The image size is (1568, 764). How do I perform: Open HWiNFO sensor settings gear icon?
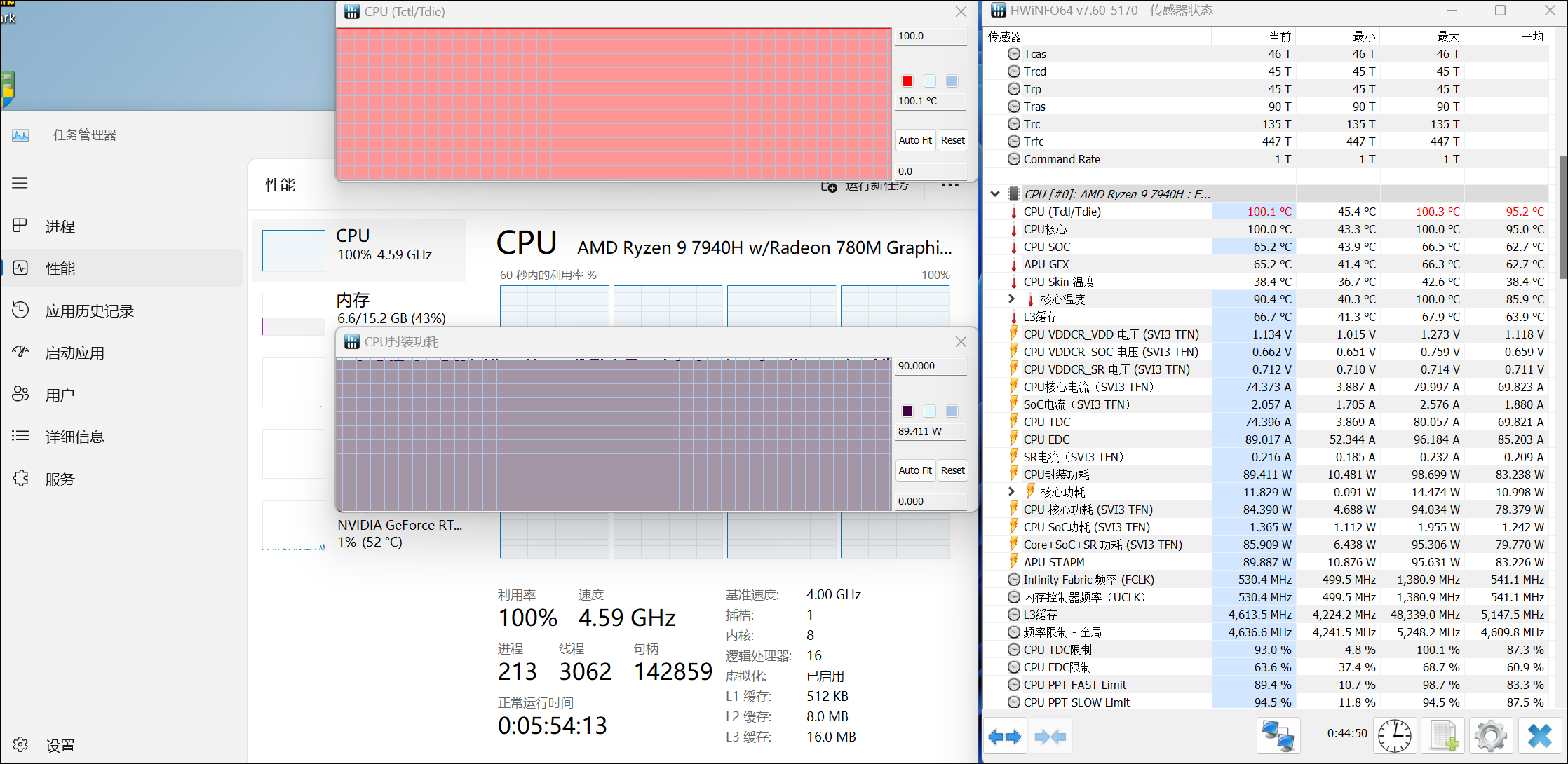pos(1491,736)
